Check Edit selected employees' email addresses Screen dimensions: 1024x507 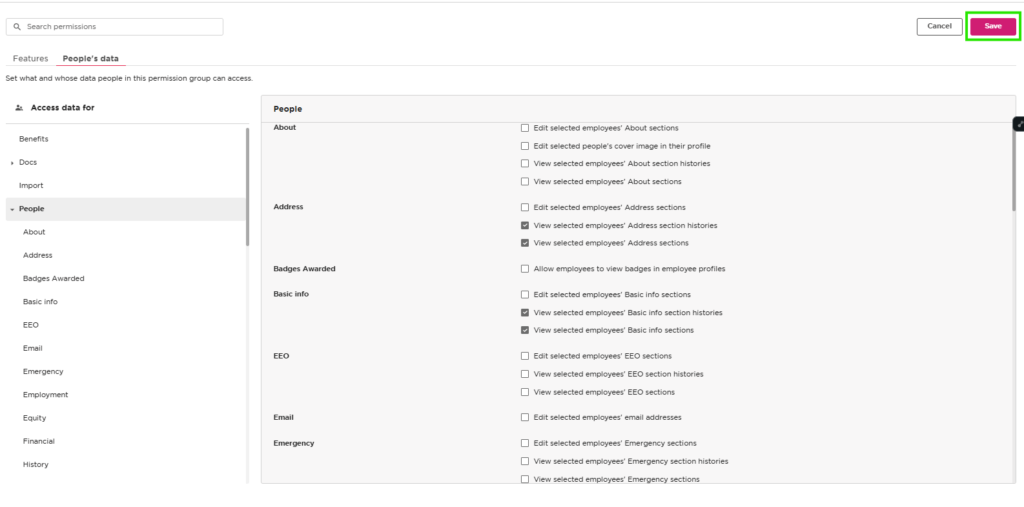tap(525, 417)
